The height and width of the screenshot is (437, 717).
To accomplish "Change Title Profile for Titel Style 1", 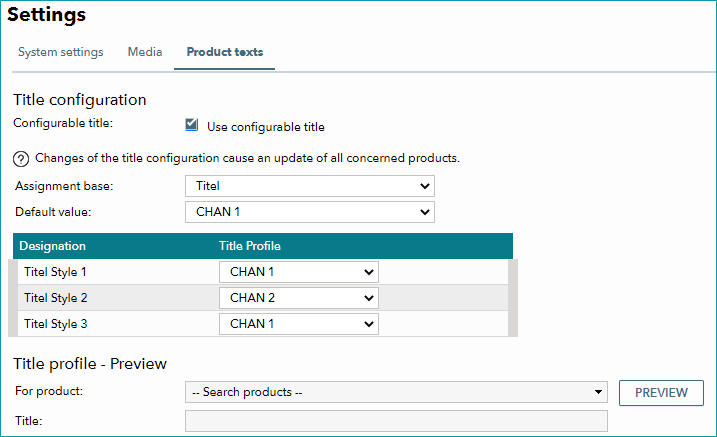I will coord(299,272).
